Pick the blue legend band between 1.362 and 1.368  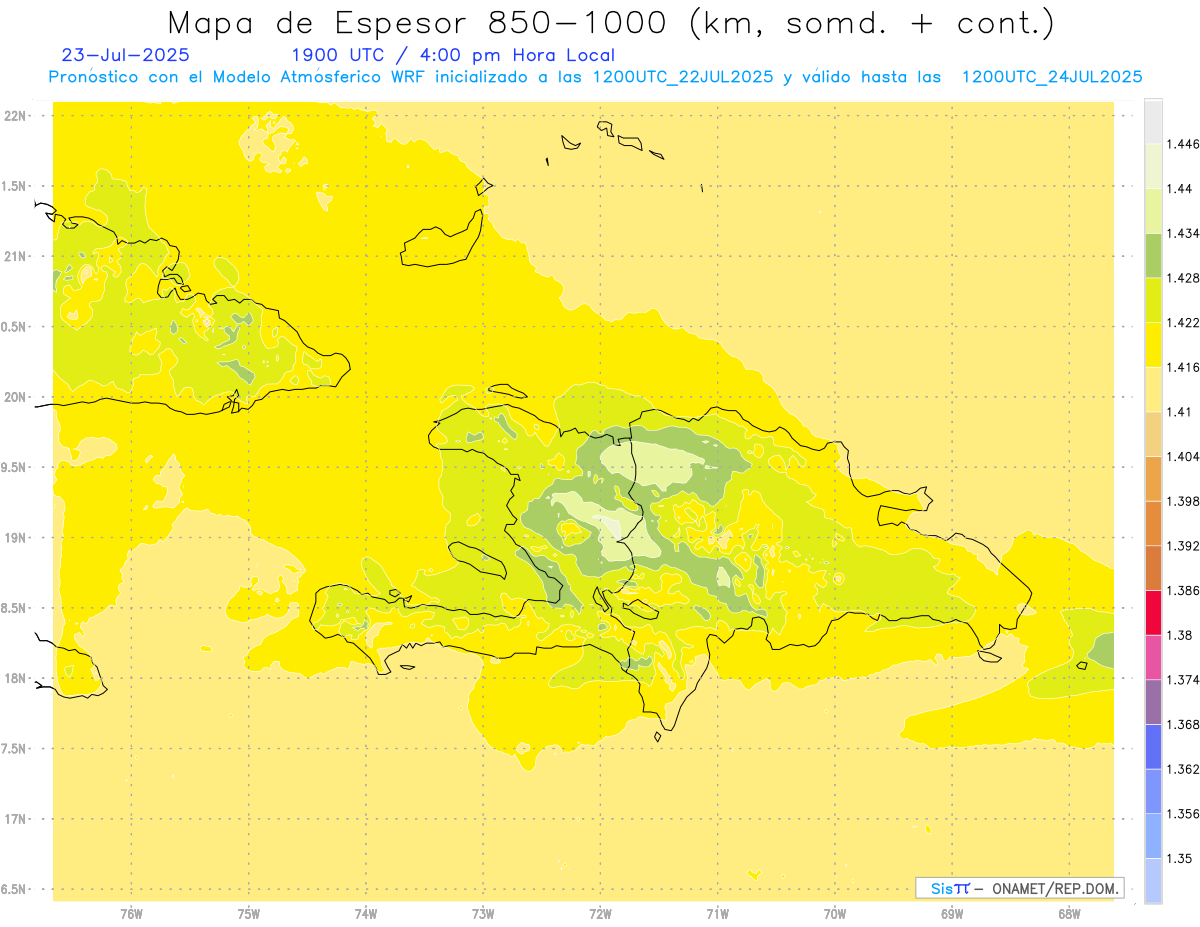tap(1153, 746)
